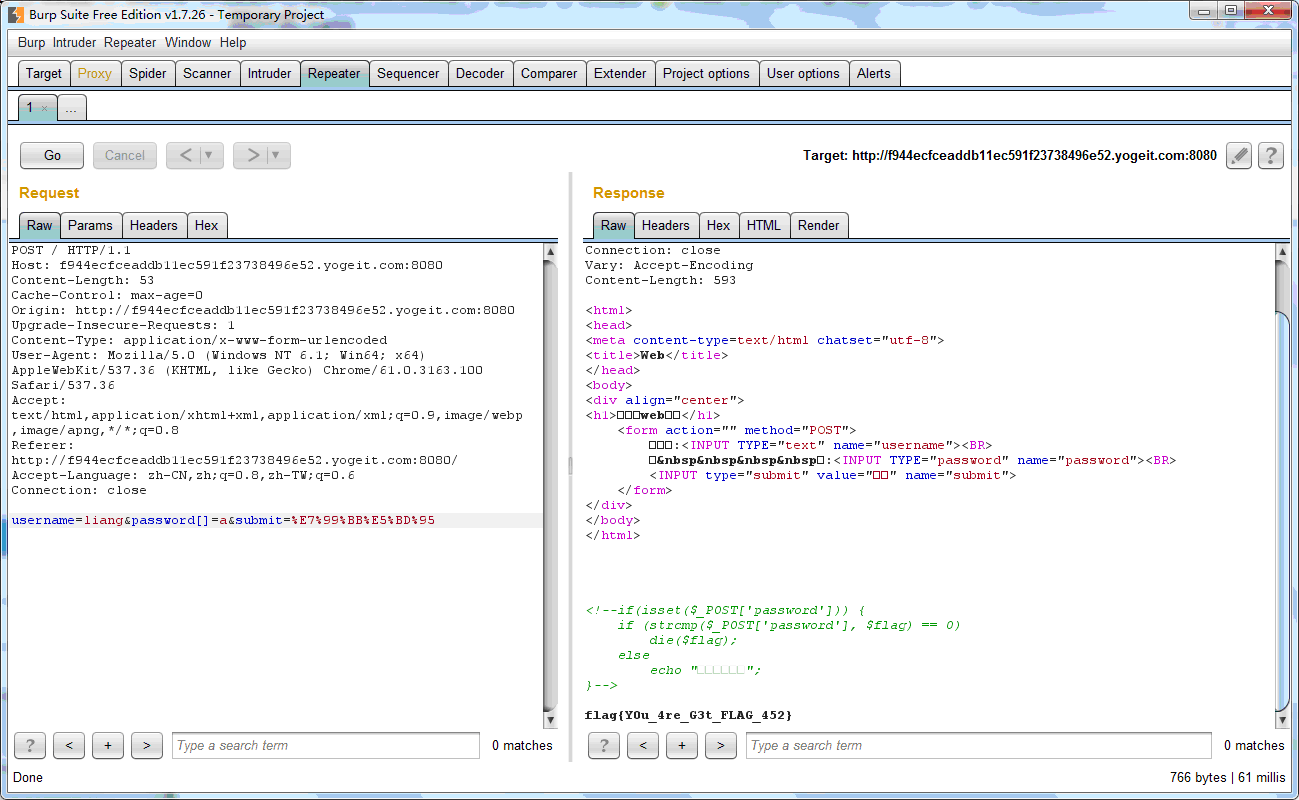Open help via the question mark next to target

(x=1270, y=155)
